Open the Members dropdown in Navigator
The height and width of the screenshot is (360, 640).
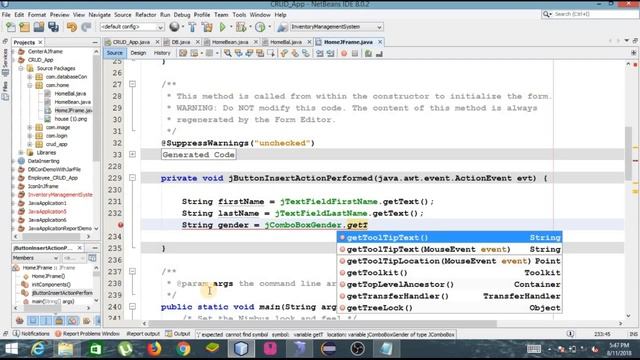pos(35,258)
